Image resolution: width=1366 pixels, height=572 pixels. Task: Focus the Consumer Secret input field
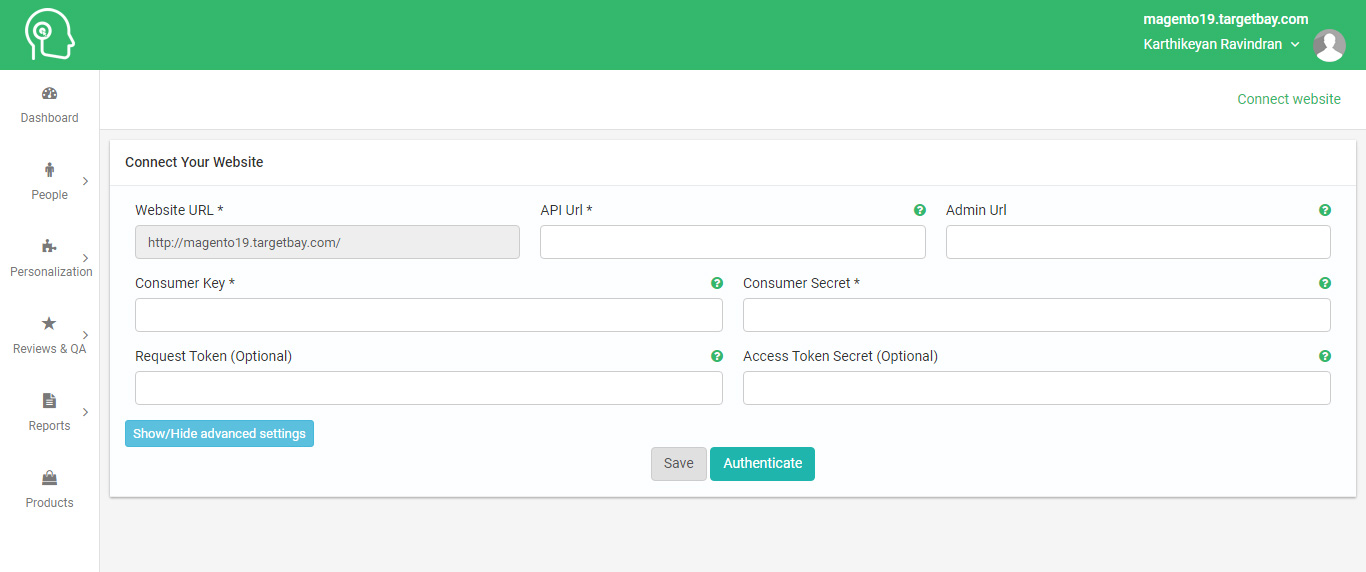pos(1037,315)
